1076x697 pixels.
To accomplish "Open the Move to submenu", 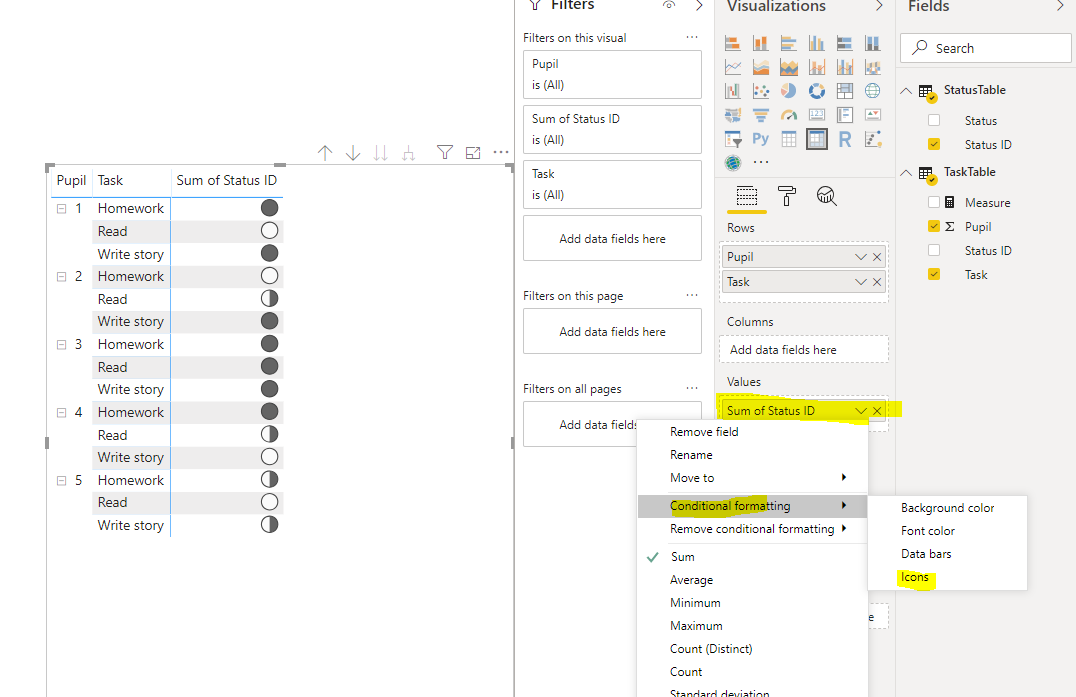I will (x=753, y=477).
